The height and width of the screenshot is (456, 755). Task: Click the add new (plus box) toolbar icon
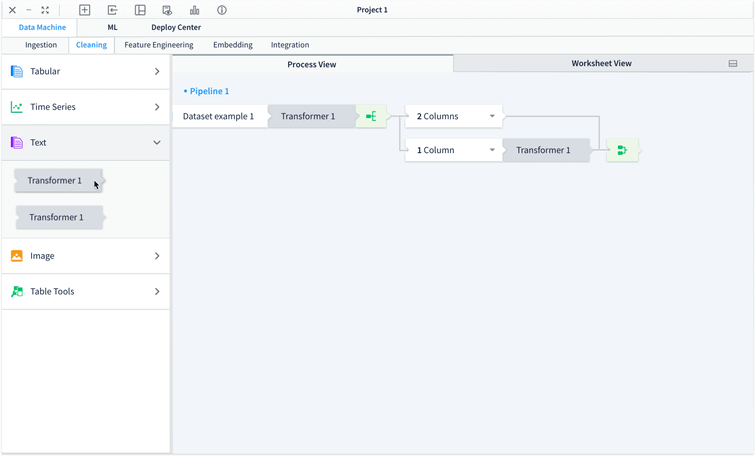(x=85, y=10)
